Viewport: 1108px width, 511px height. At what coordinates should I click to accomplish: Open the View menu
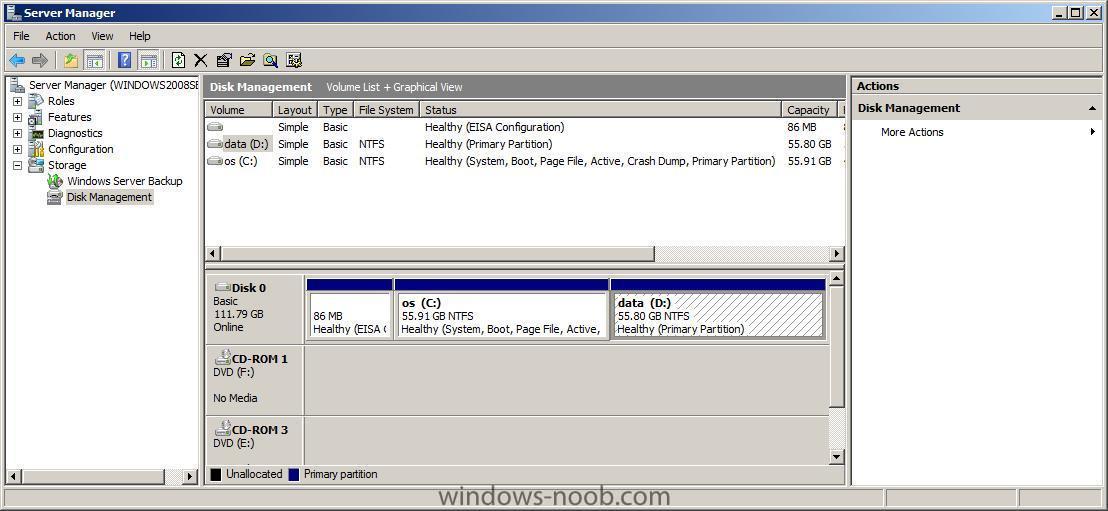(102, 36)
